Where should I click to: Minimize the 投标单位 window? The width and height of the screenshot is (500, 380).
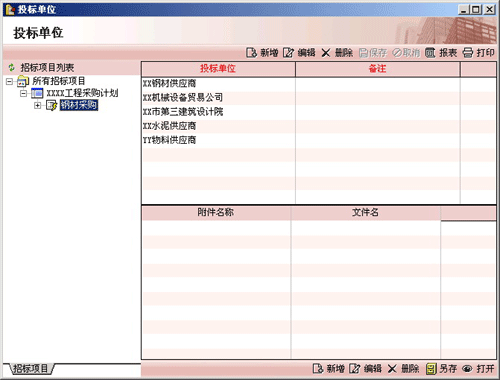click(x=464, y=10)
